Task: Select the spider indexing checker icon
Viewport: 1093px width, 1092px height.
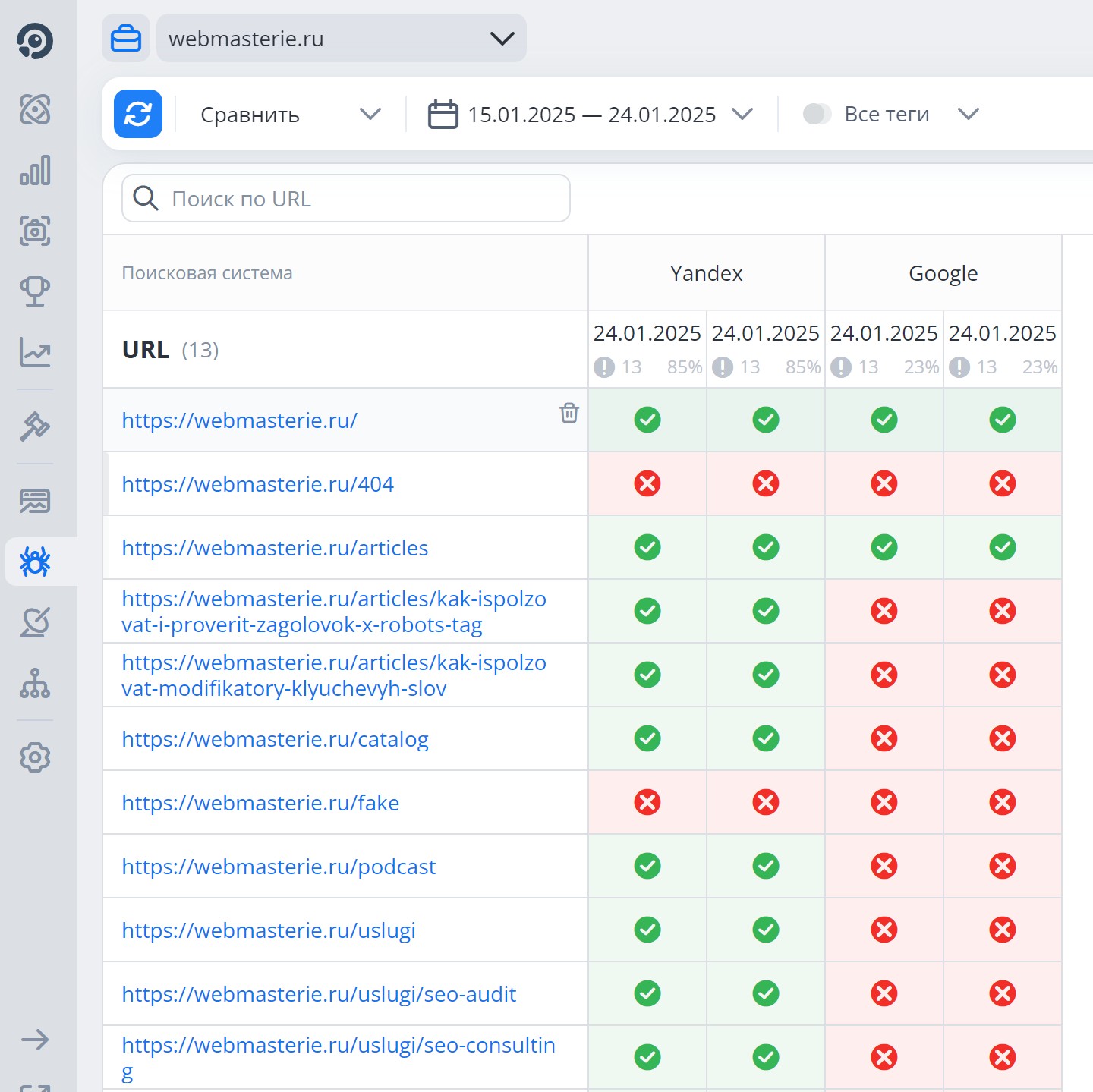Action: tap(35, 562)
